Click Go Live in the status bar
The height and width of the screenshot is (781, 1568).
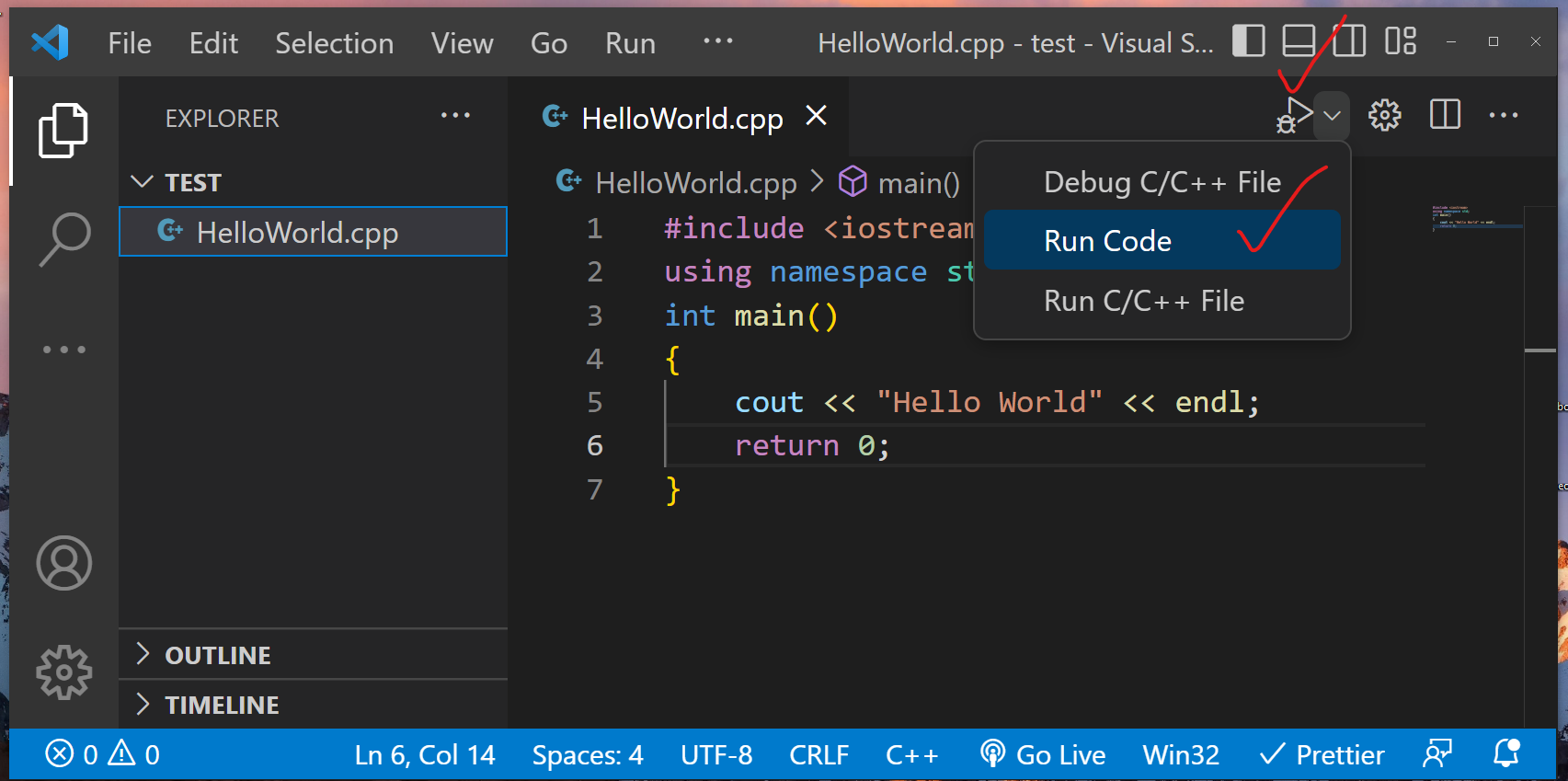click(x=1044, y=755)
